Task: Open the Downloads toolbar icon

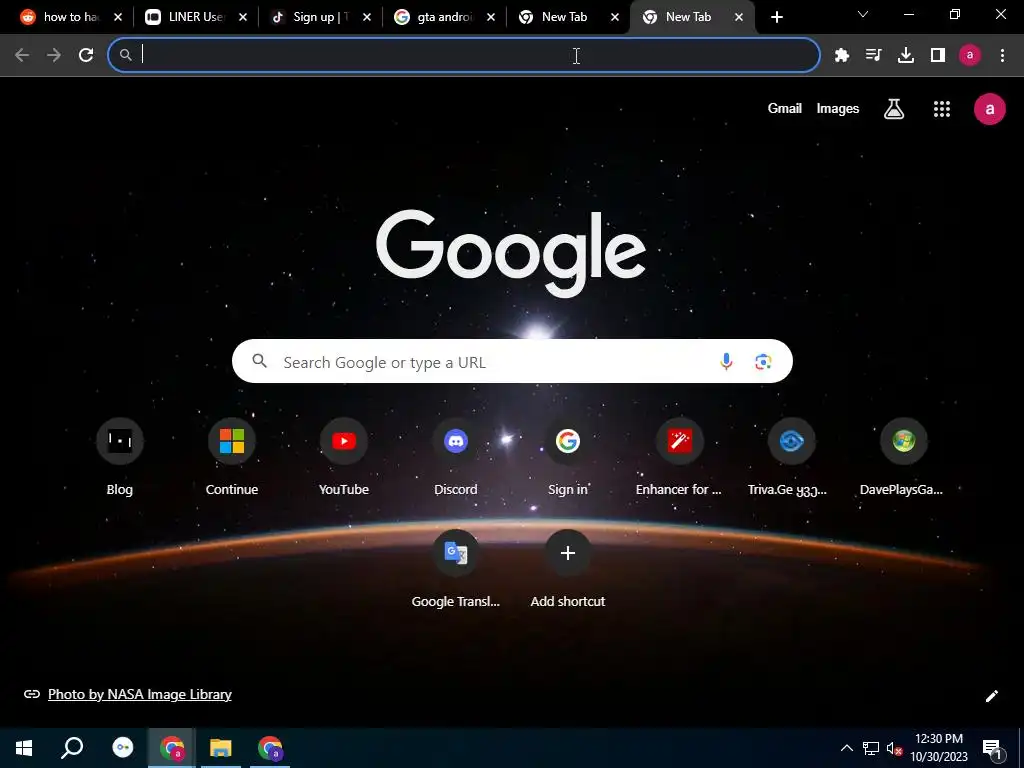Action: click(x=906, y=56)
